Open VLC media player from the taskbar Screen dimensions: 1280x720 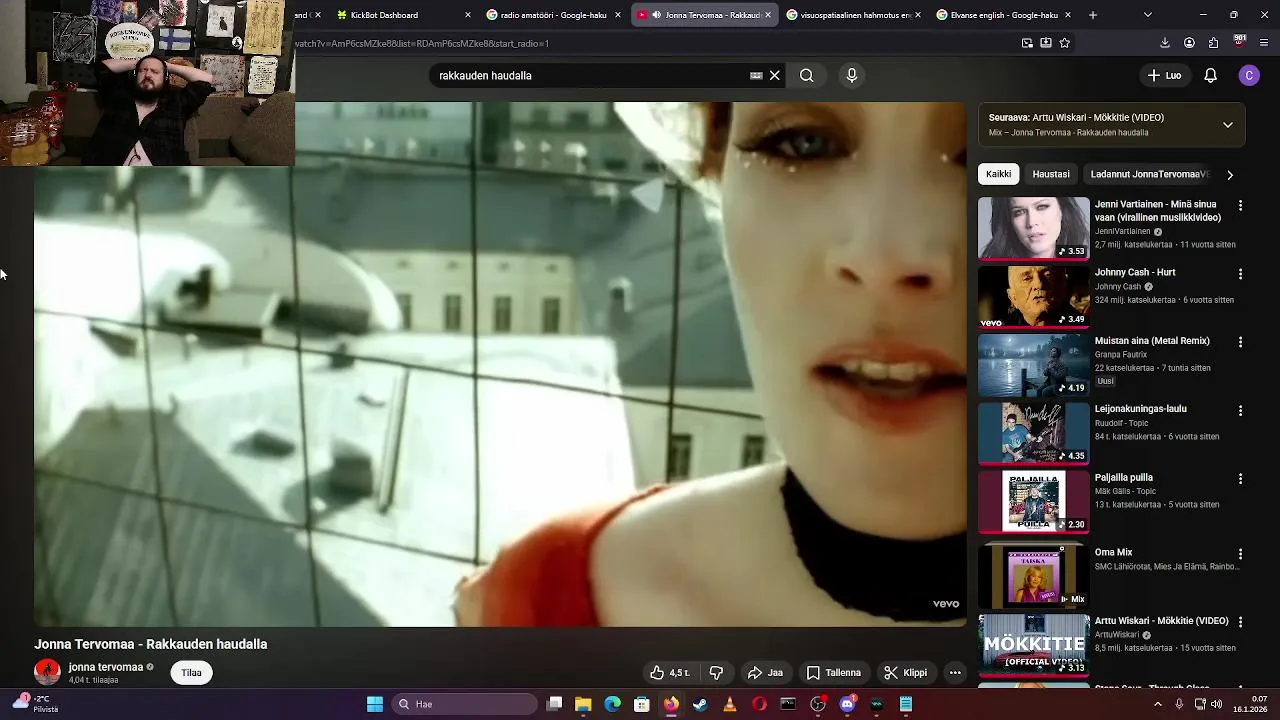click(x=729, y=704)
